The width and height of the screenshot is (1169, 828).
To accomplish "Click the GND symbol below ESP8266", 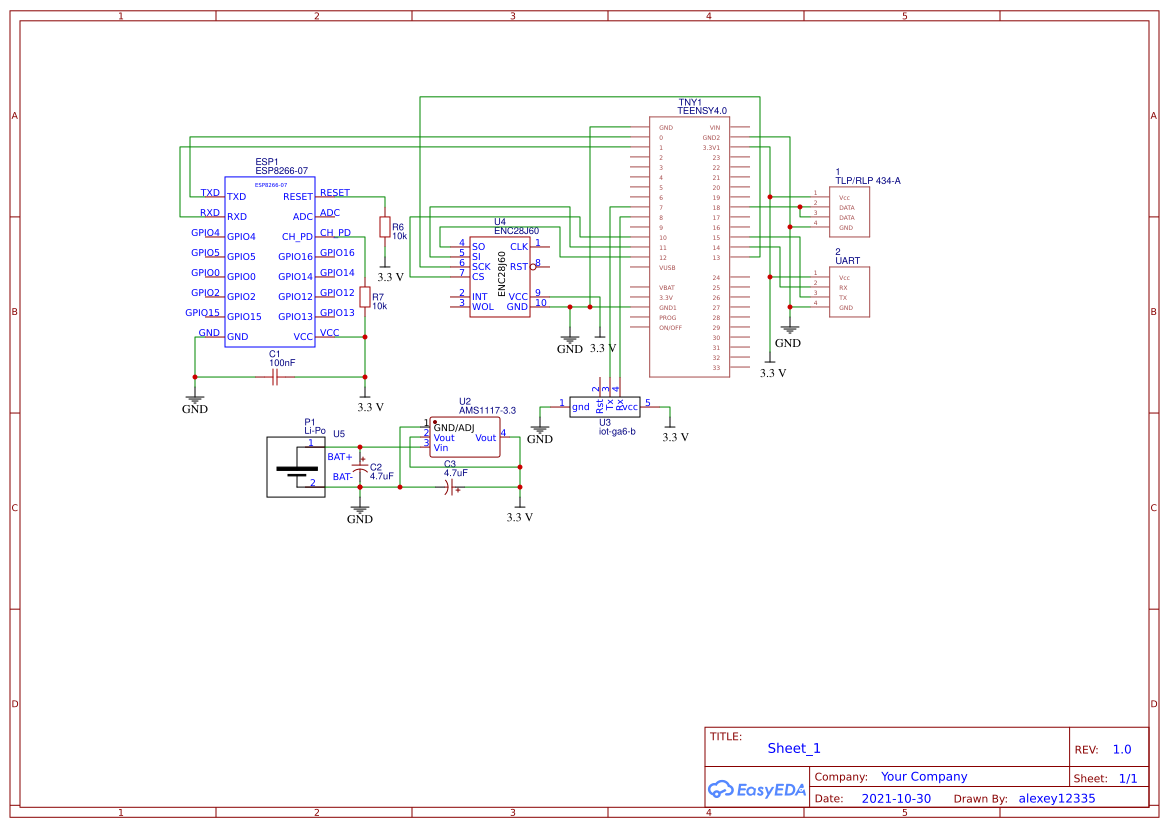I will [195, 403].
